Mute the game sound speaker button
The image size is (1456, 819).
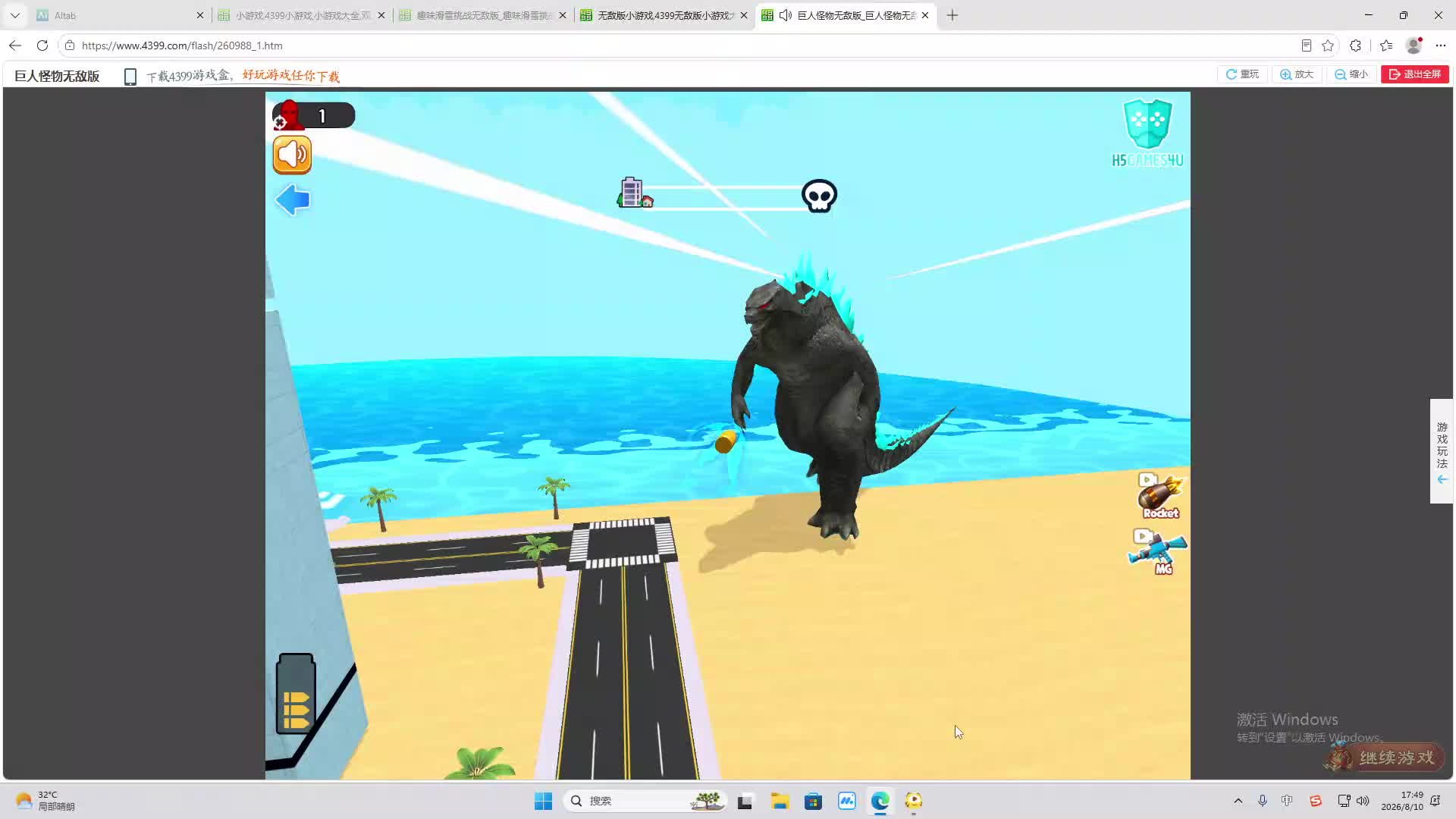click(292, 155)
